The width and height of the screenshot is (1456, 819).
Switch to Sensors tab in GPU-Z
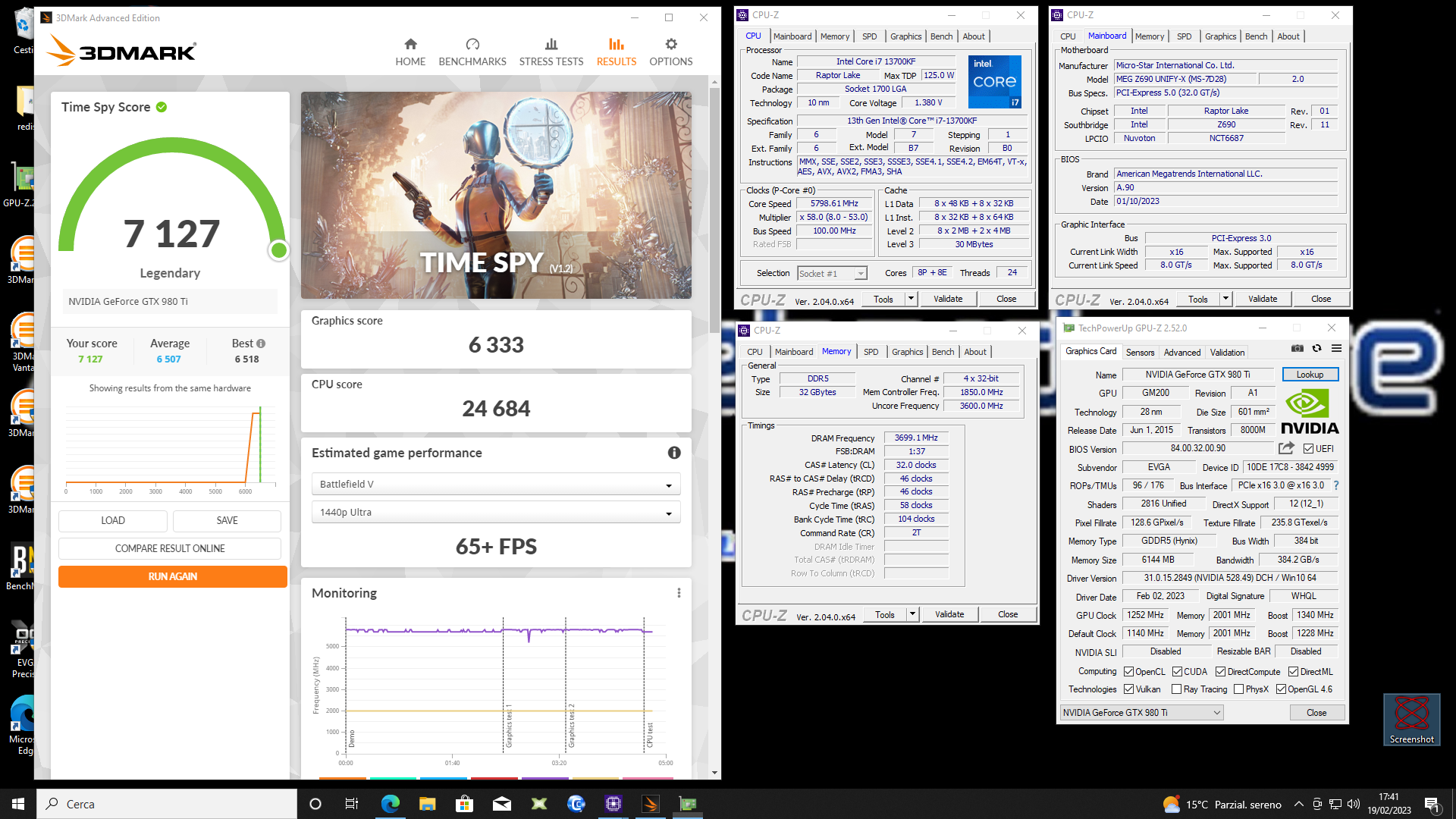click(1140, 352)
